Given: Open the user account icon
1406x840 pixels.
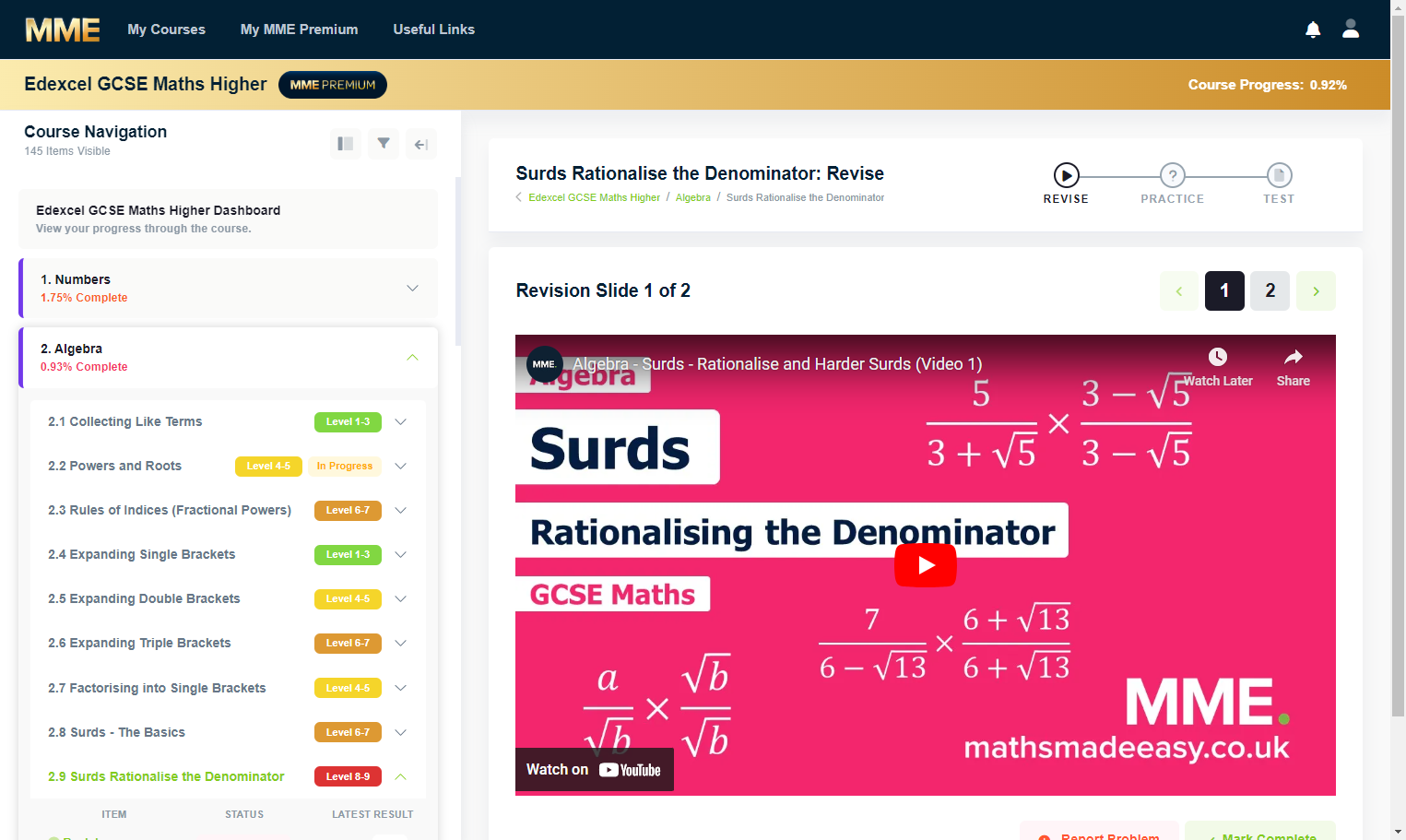Looking at the screenshot, I should point(1351,29).
